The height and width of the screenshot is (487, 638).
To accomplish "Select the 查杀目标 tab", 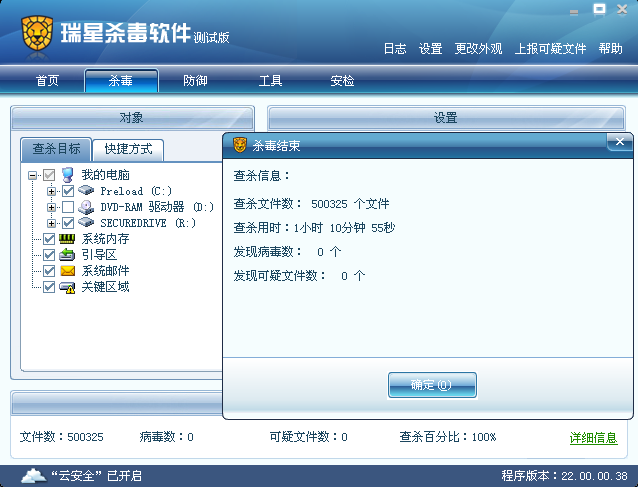I will 56,149.
